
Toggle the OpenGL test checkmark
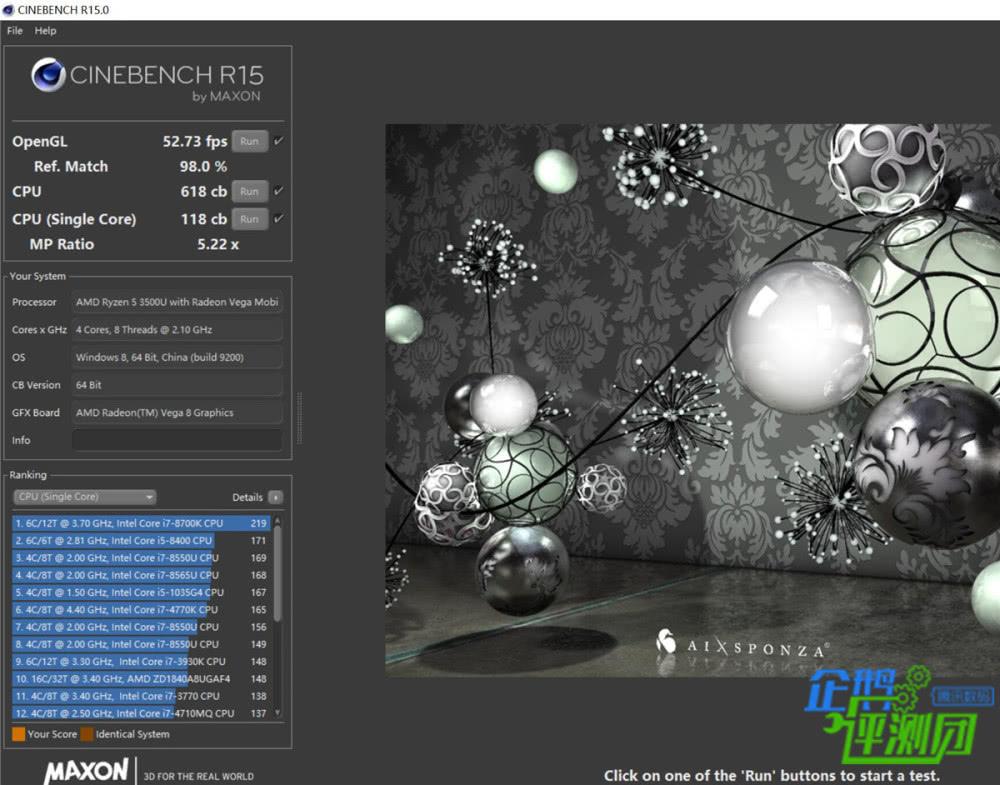point(278,141)
